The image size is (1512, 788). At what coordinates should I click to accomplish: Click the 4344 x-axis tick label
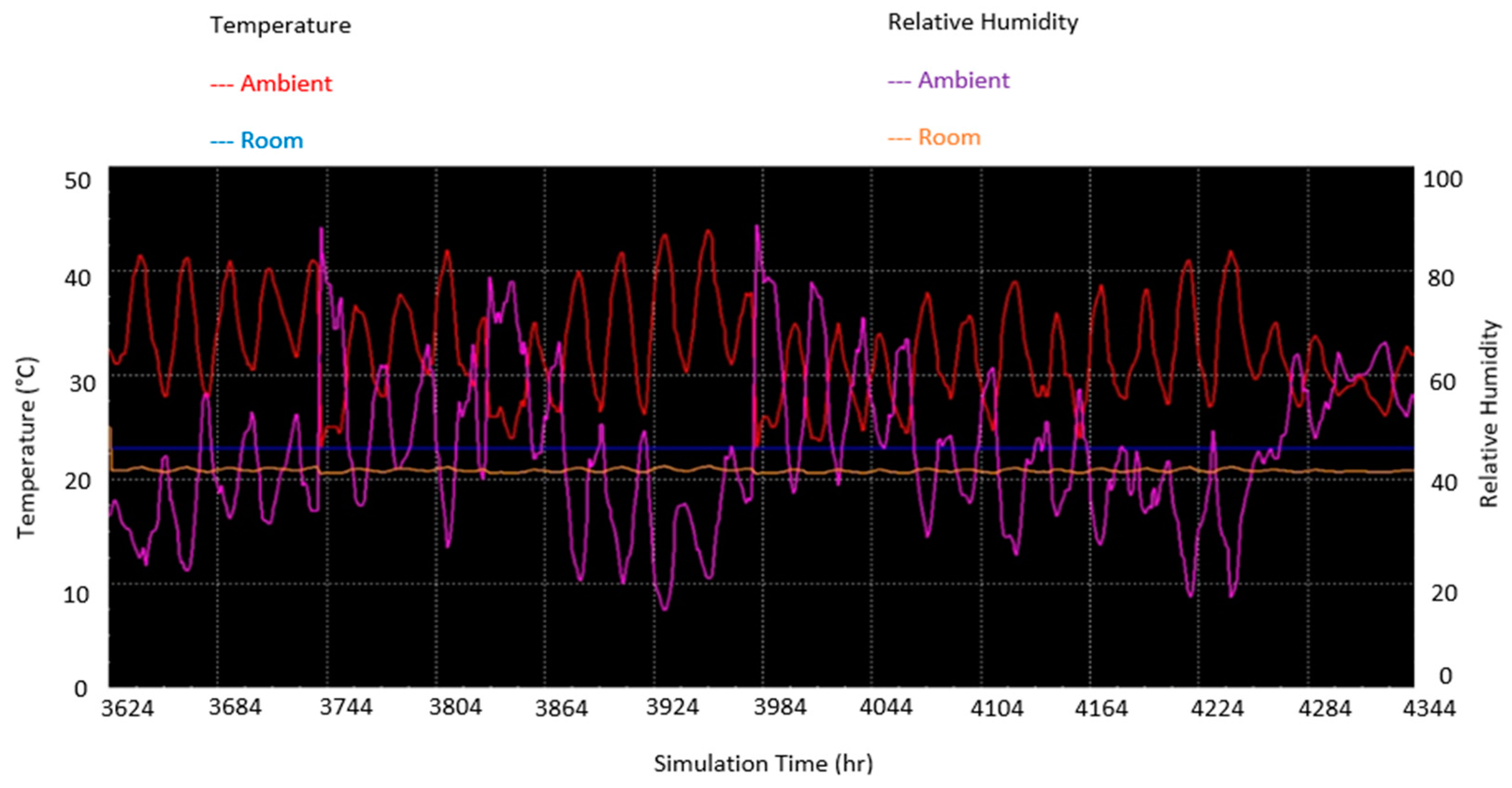point(1429,709)
